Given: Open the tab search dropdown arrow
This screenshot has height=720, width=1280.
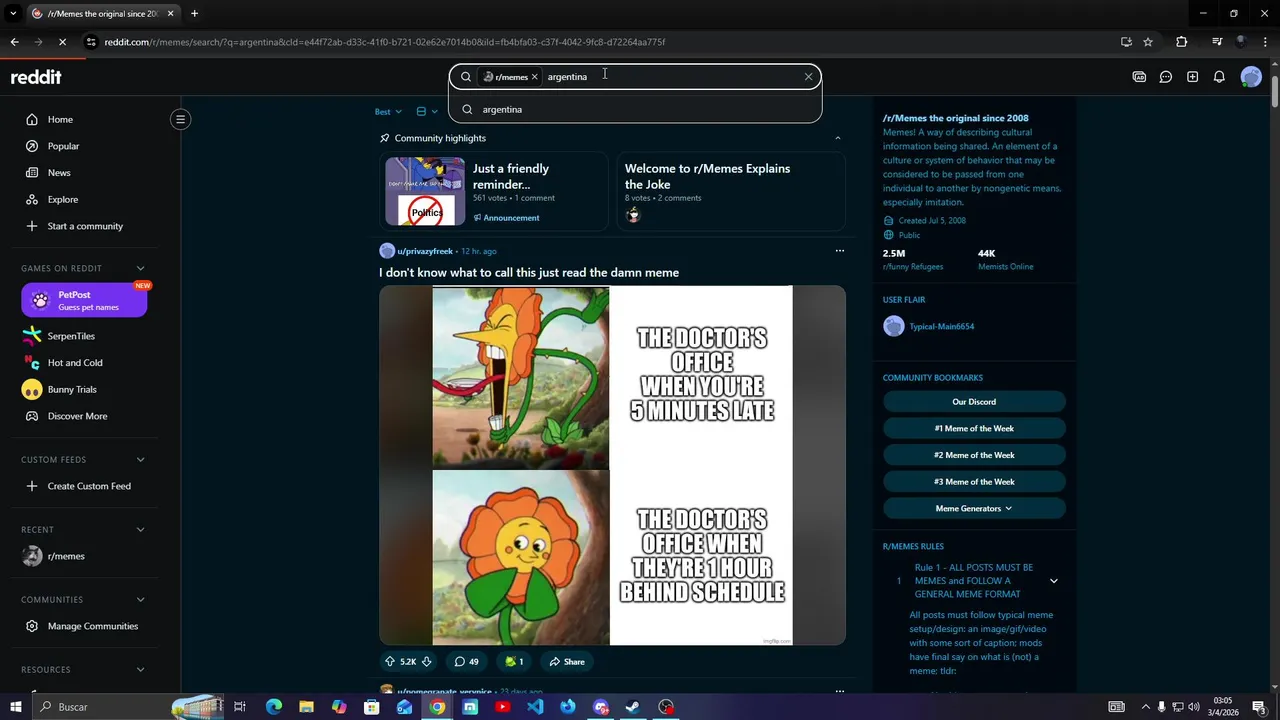Looking at the screenshot, I should point(13,13).
